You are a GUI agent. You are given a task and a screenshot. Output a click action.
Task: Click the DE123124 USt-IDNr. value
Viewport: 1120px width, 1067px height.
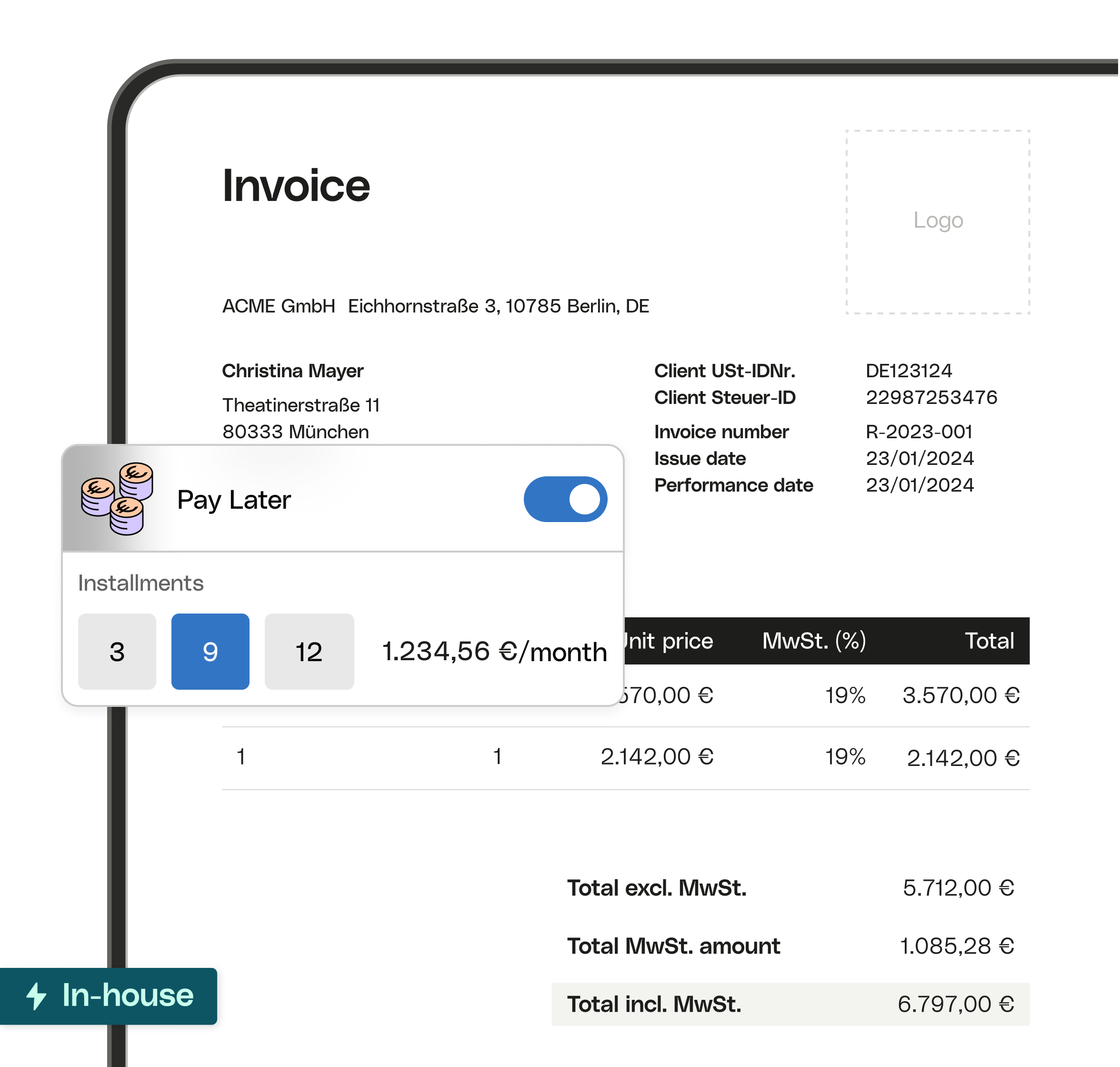click(x=909, y=371)
